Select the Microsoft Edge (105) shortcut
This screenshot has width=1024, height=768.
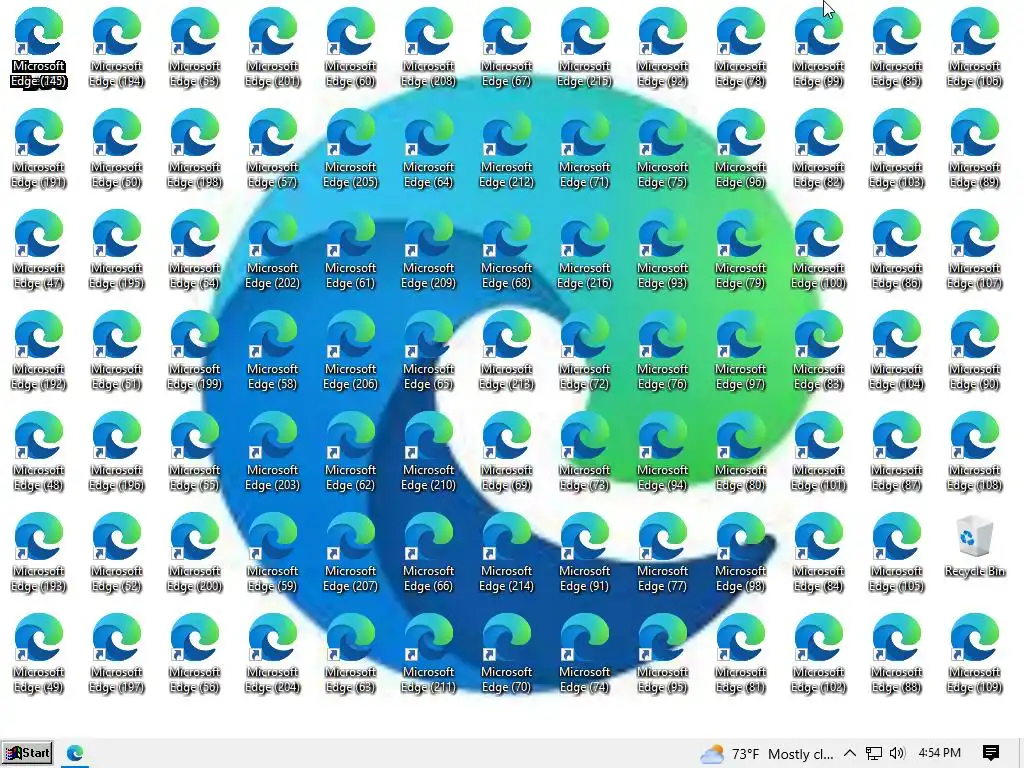tap(896, 553)
